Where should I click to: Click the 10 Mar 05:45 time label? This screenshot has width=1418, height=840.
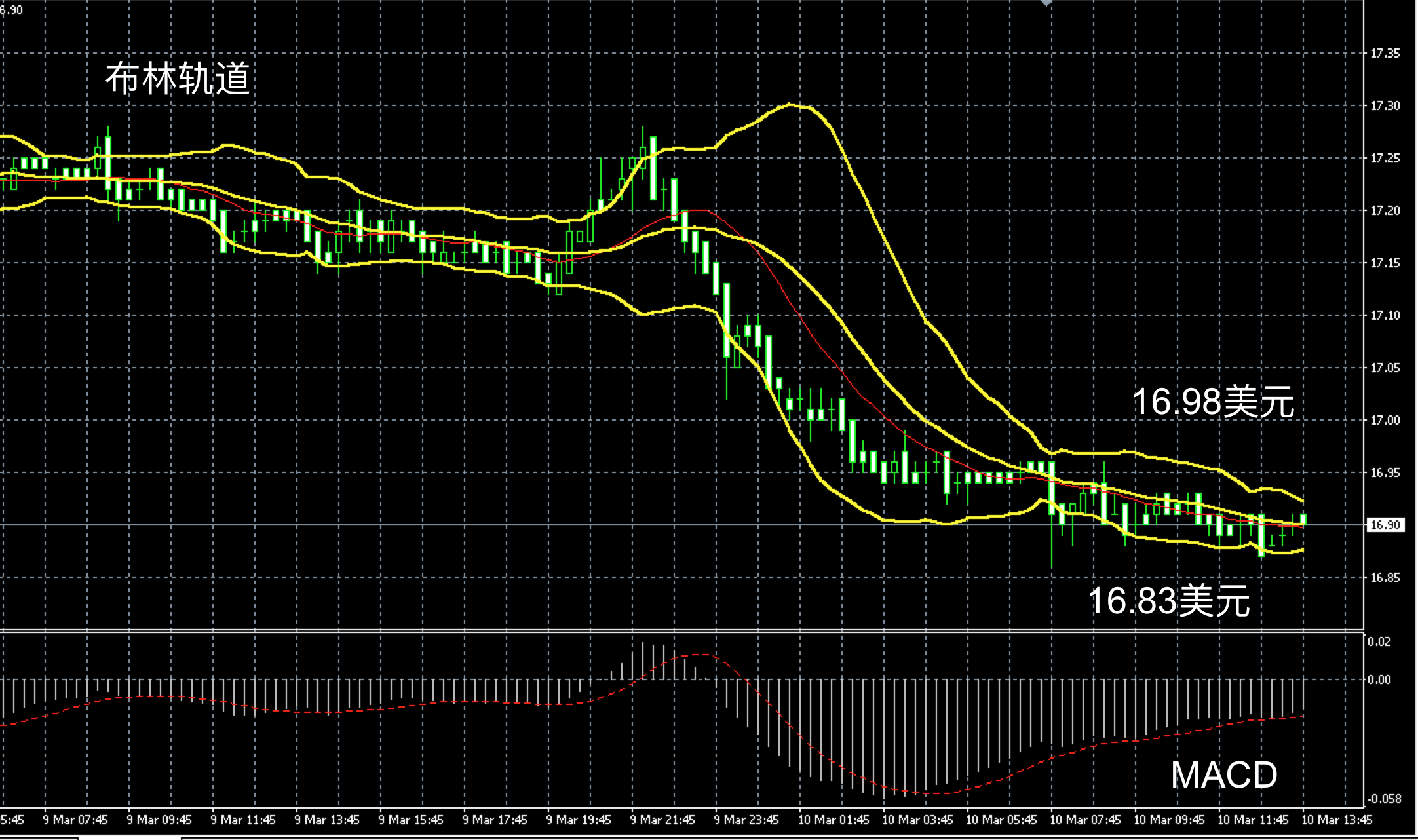tap(1001, 820)
